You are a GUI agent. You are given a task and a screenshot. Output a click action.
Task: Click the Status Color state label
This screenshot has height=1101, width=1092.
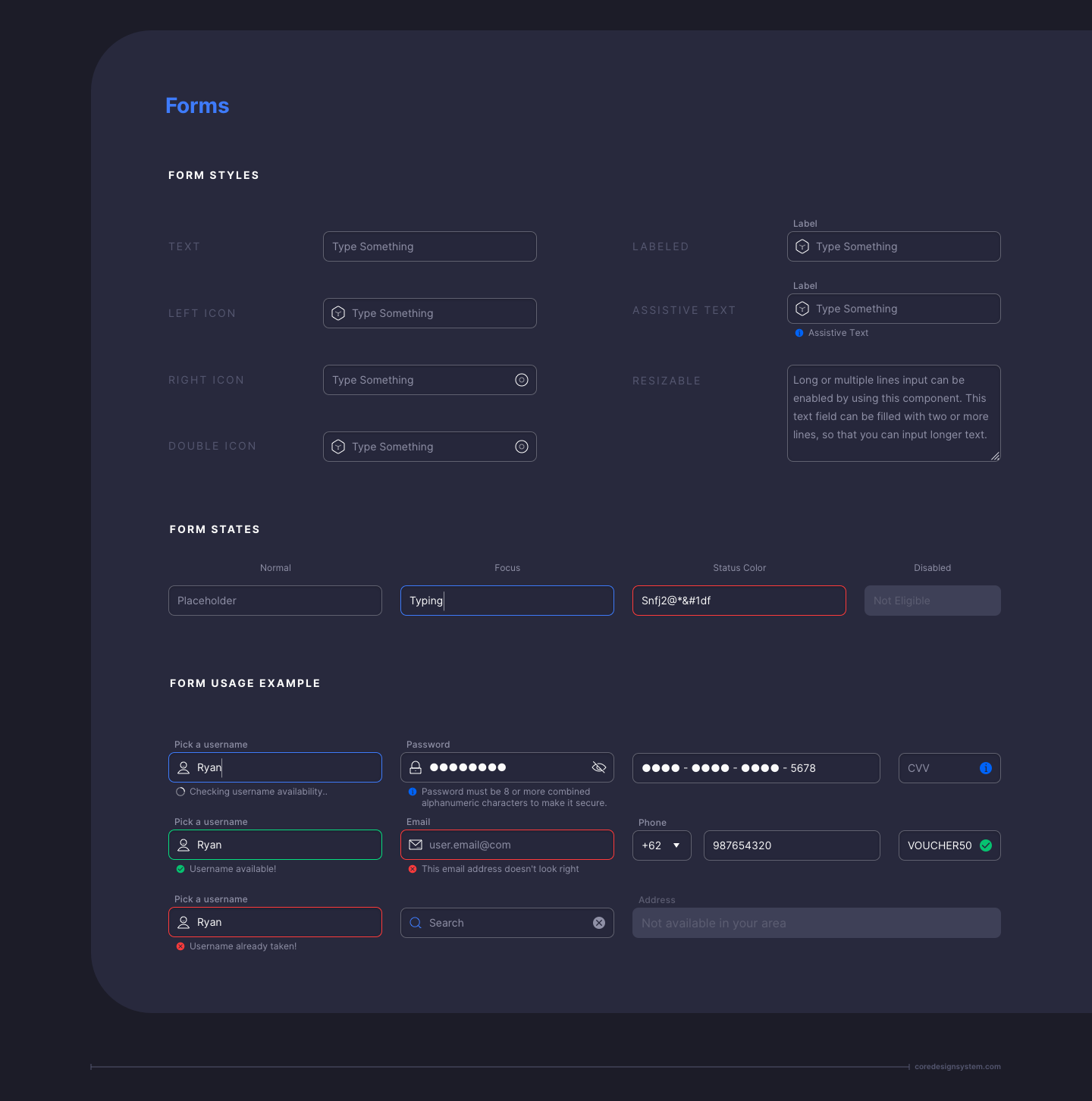pyautogui.click(x=739, y=568)
